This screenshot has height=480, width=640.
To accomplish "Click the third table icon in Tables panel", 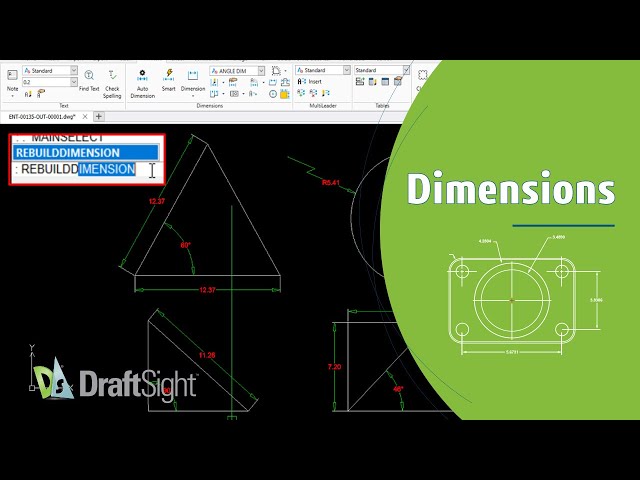I will 385,82.
